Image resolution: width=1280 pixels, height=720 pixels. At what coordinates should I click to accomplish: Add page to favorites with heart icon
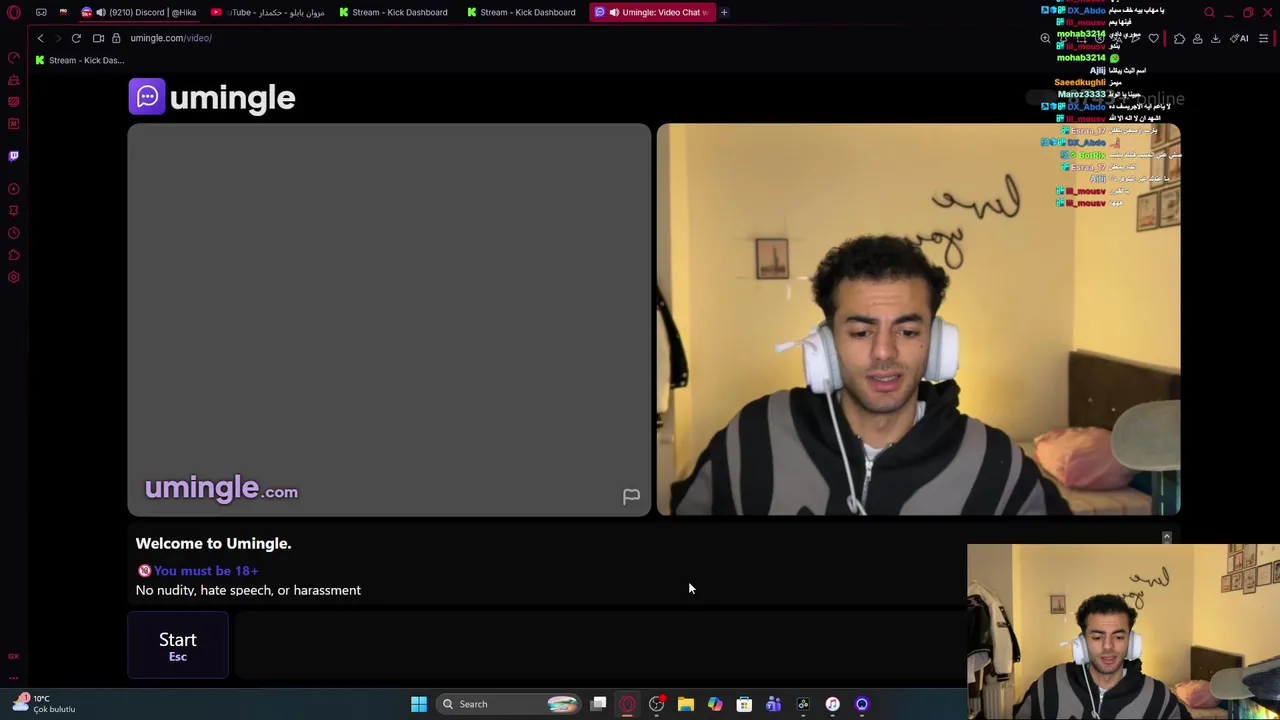tap(1153, 38)
